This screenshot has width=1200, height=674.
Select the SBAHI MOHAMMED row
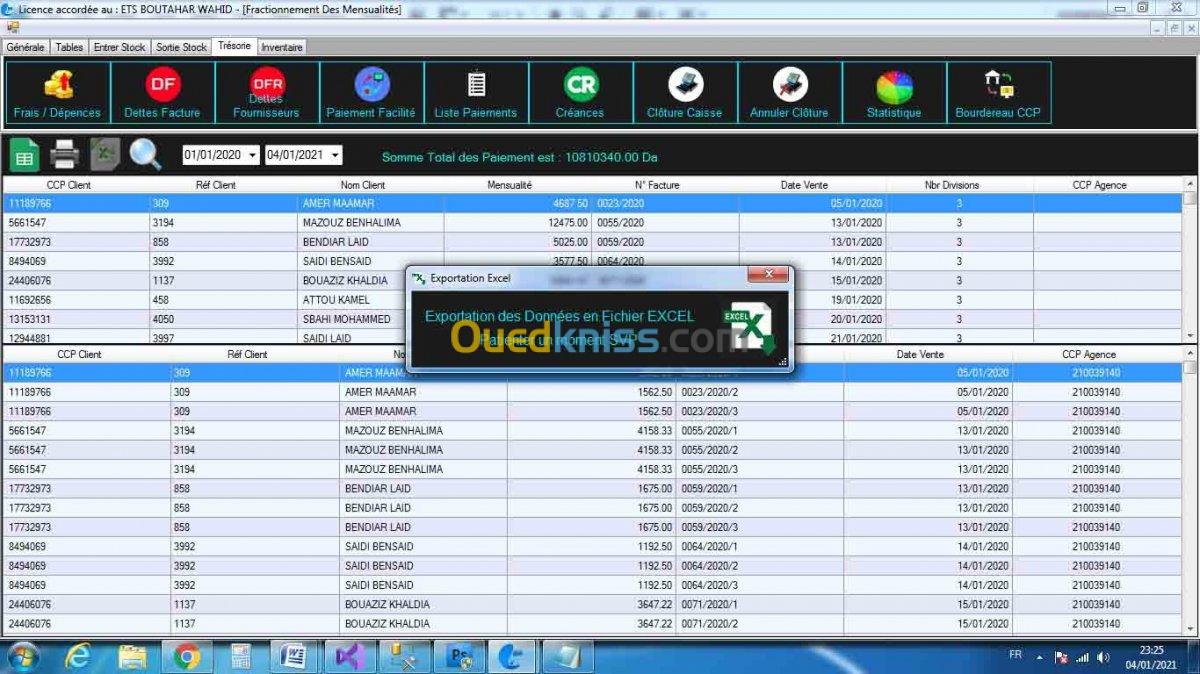[x=592, y=319]
